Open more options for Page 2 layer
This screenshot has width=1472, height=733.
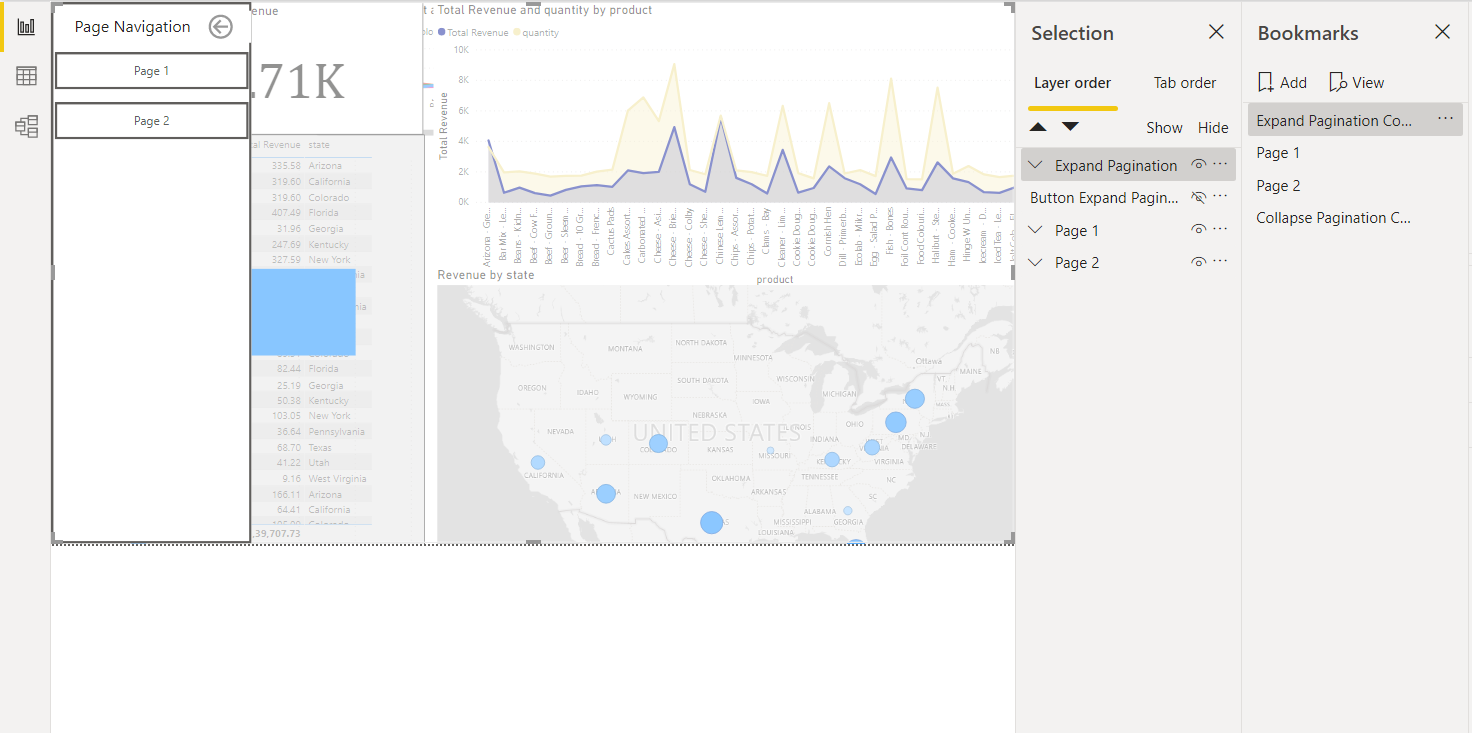point(1220,262)
